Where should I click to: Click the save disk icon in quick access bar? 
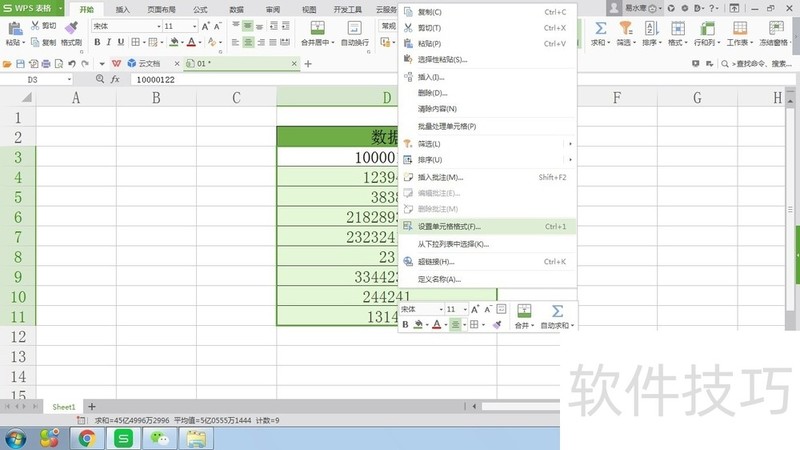click(x=20, y=64)
